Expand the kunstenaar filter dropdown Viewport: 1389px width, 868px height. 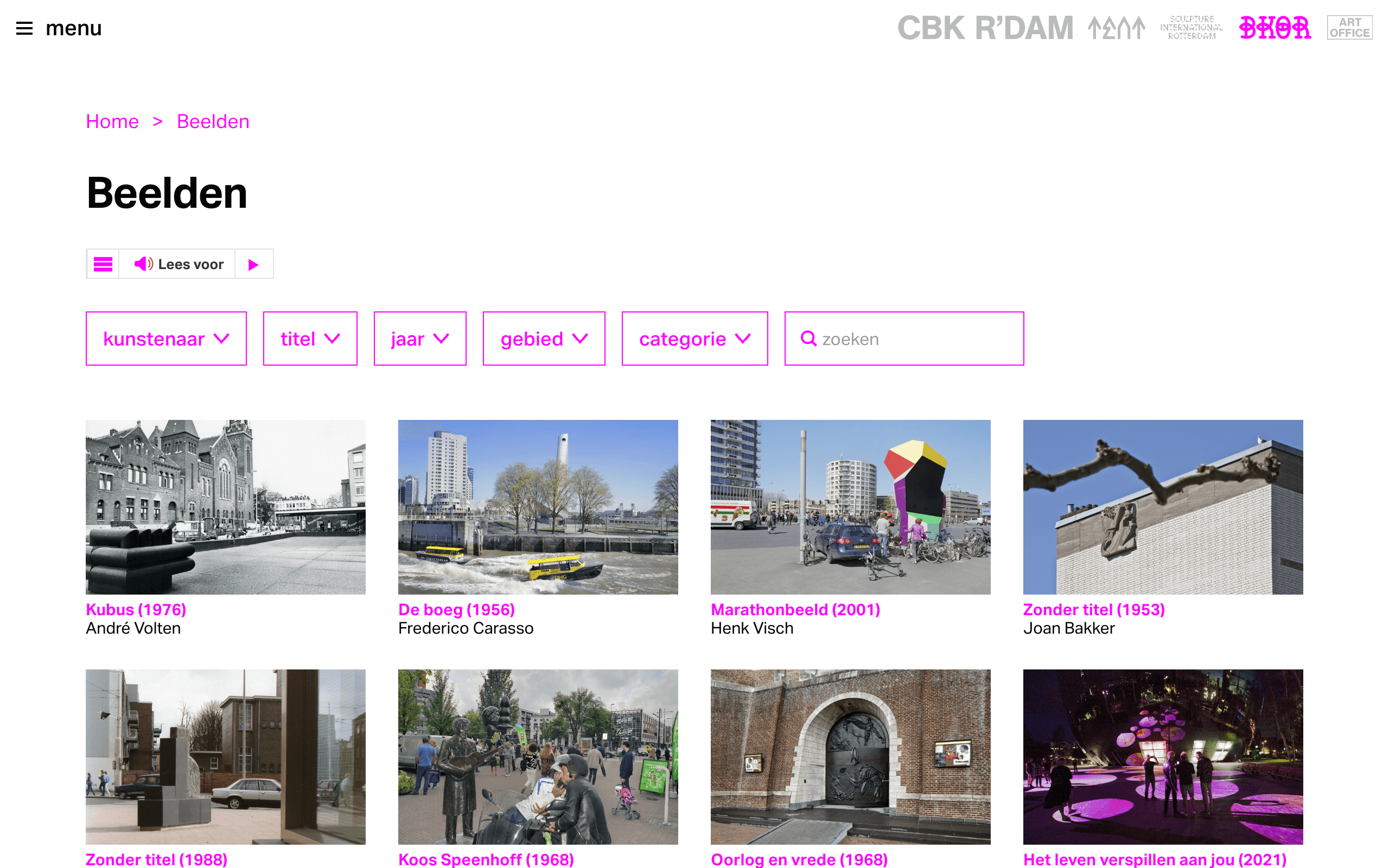pos(166,339)
